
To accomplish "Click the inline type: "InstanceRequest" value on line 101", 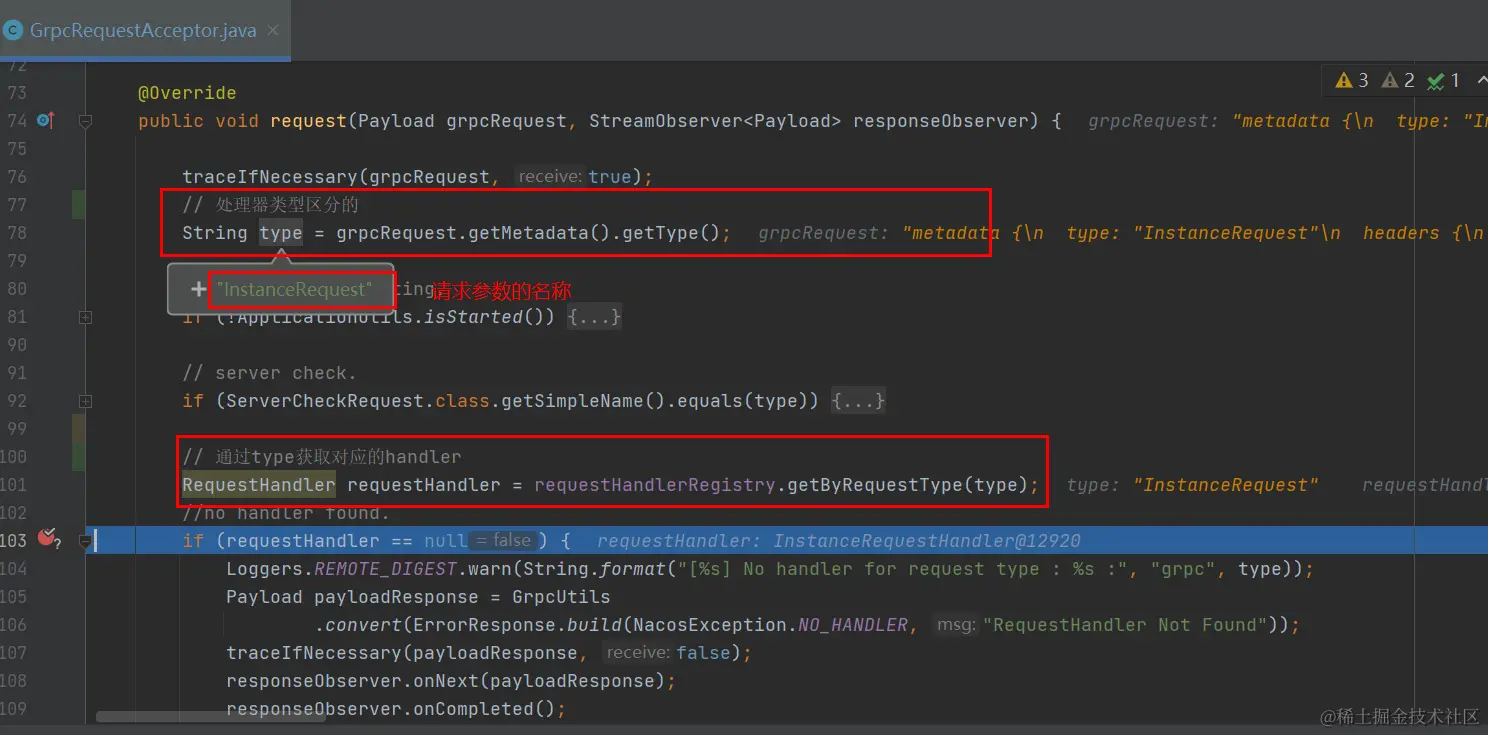I will click(x=1193, y=485).
